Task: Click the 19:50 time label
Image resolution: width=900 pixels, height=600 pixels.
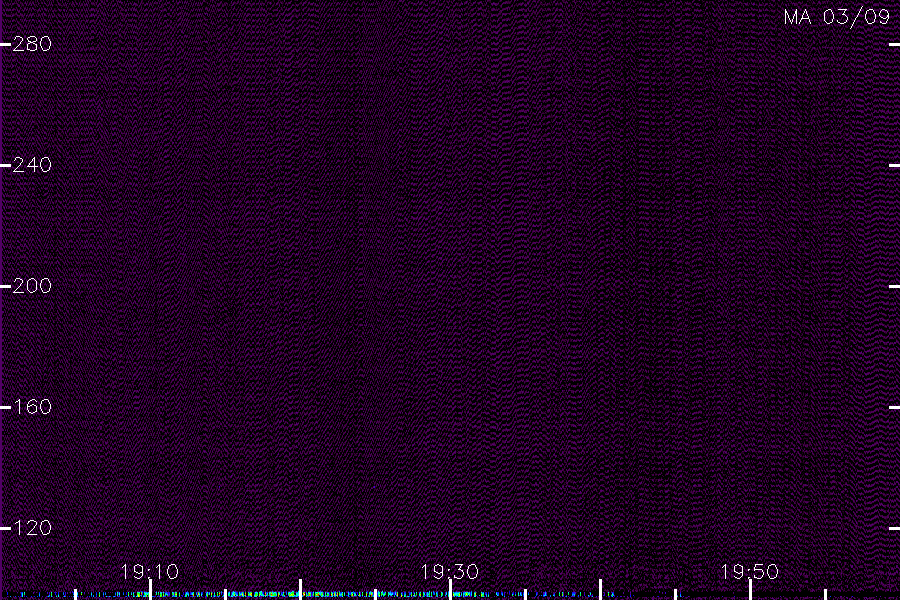Action: tap(750, 572)
